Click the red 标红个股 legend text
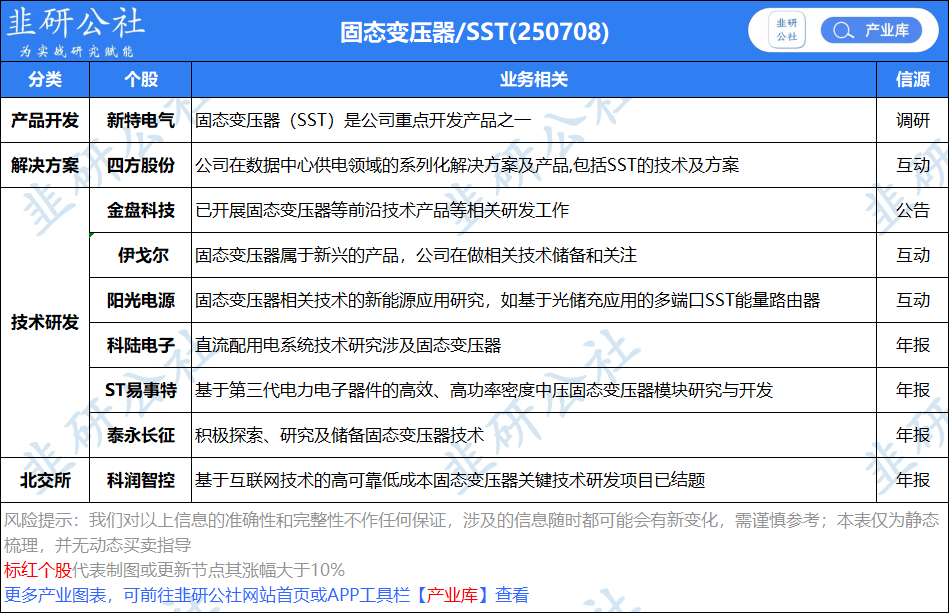This screenshot has height=614, width=950. (x=38, y=570)
